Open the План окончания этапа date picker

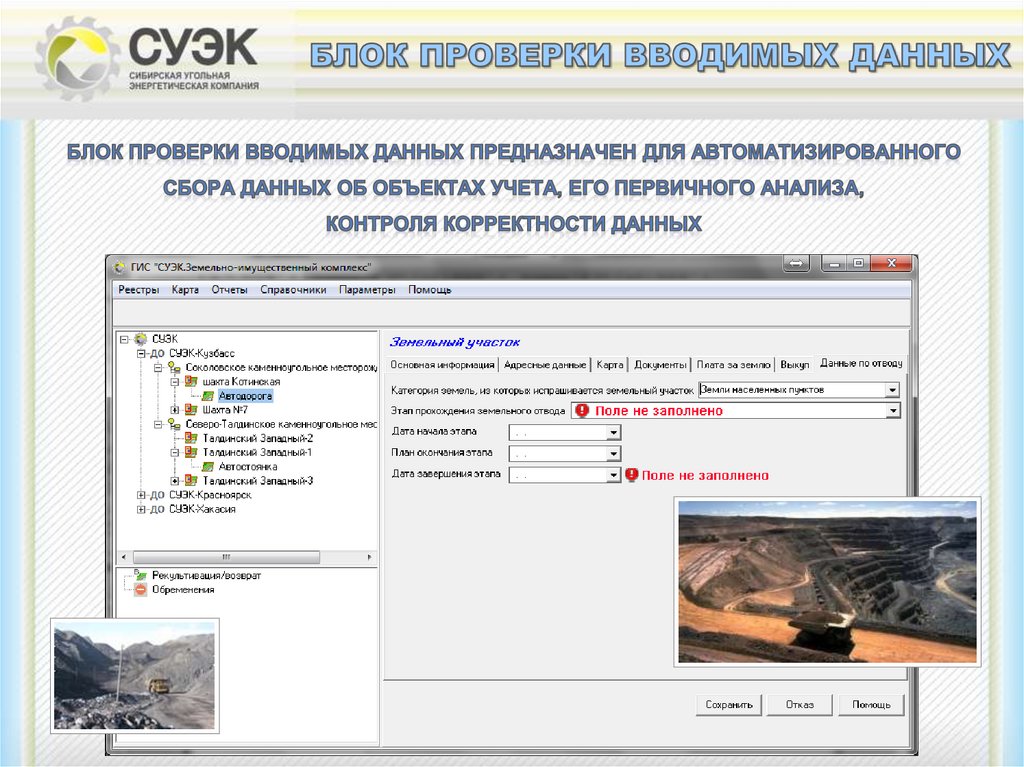(613, 453)
